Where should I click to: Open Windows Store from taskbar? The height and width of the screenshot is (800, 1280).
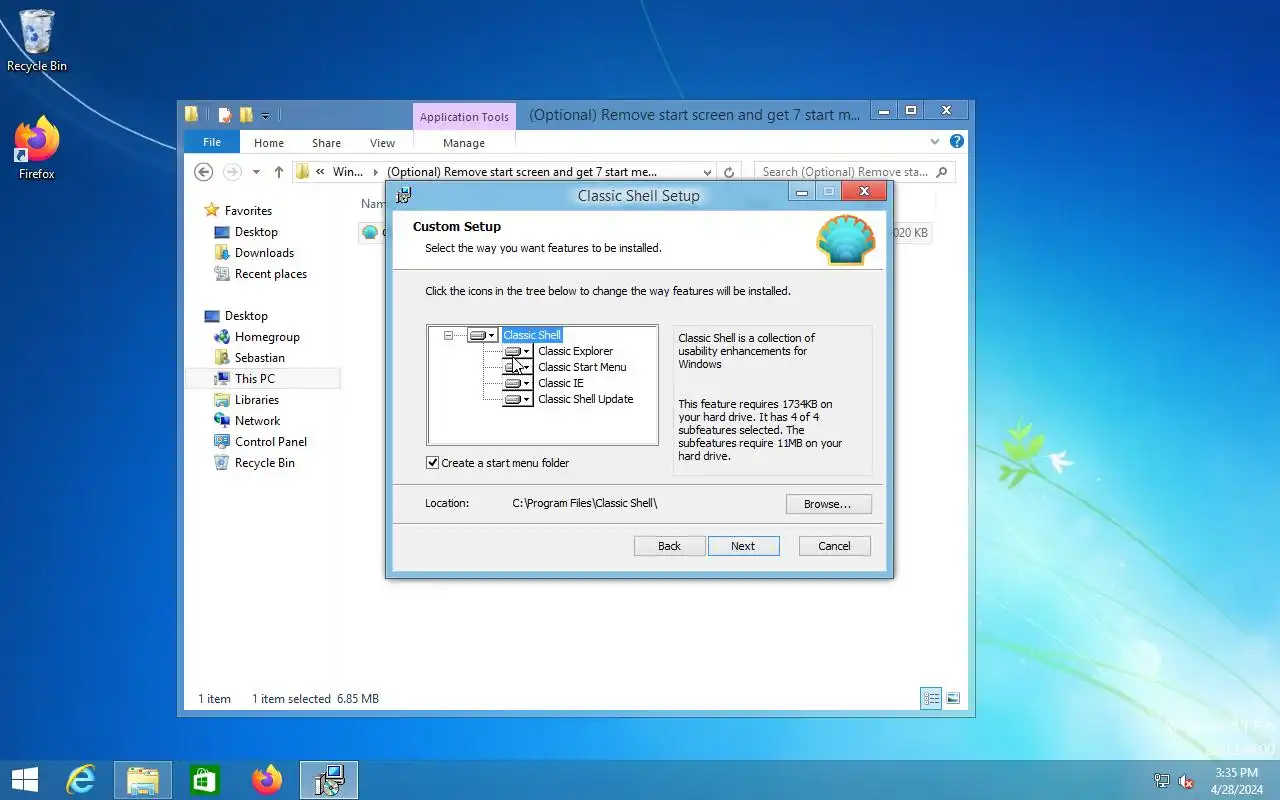coord(204,780)
